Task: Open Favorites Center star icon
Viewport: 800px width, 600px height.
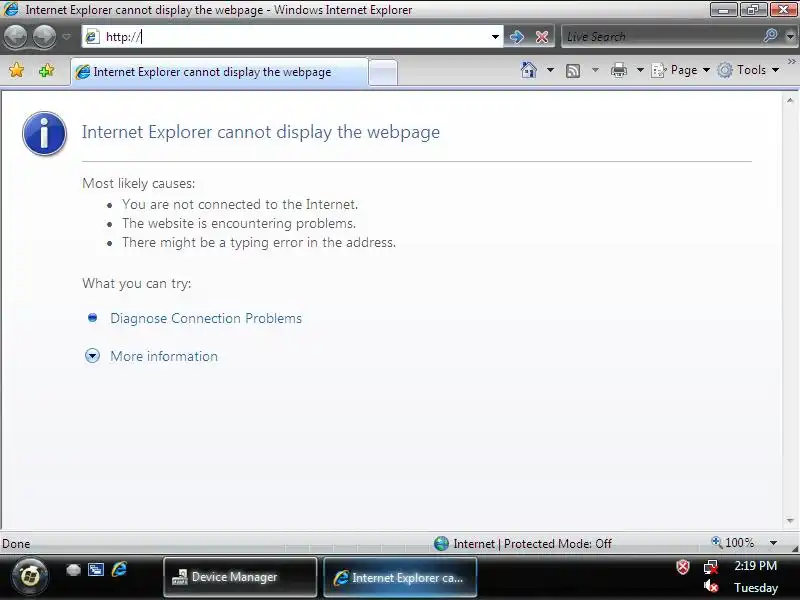Action: tap(17, 70)
